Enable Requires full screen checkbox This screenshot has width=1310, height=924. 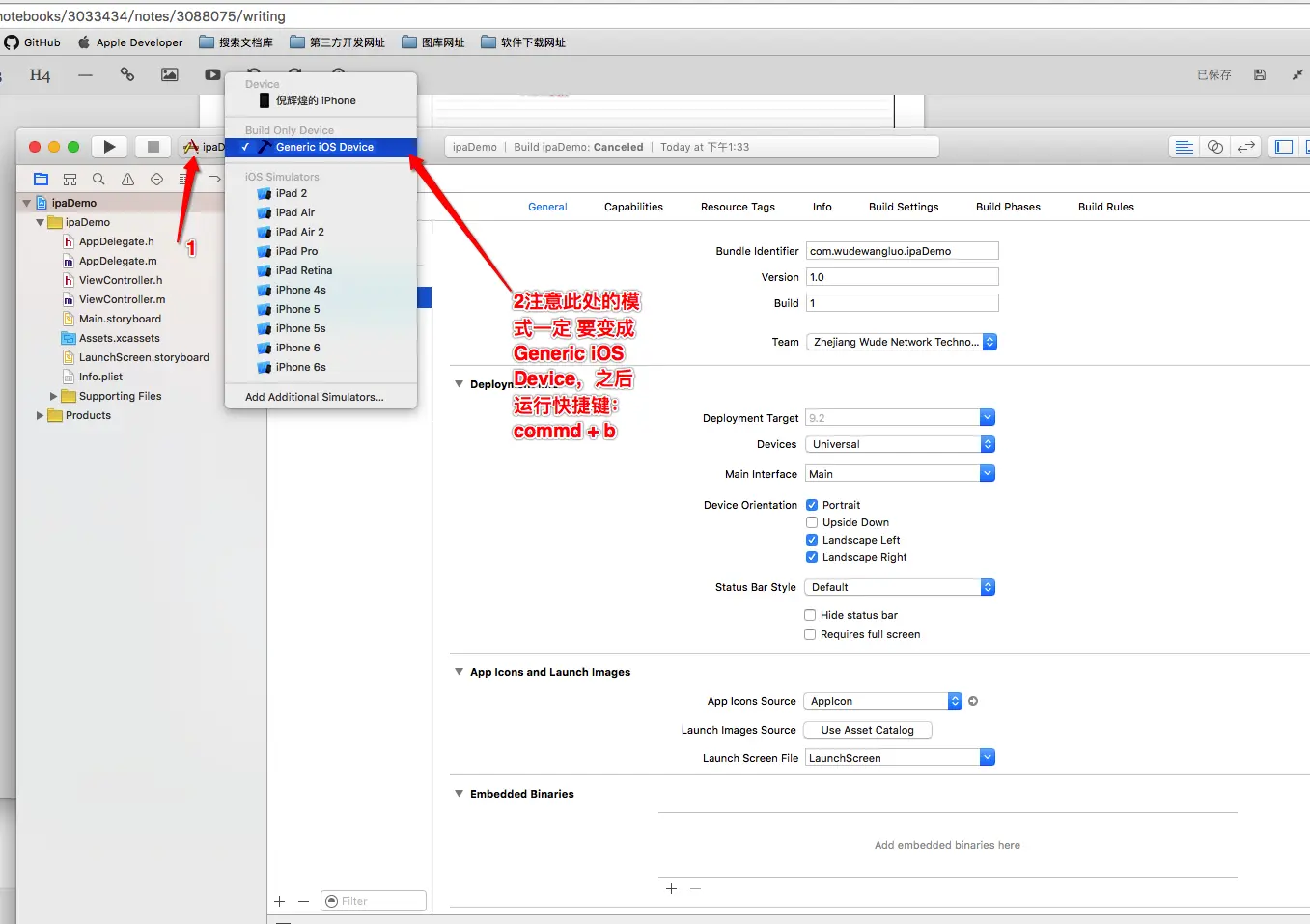tap(810, 634)
